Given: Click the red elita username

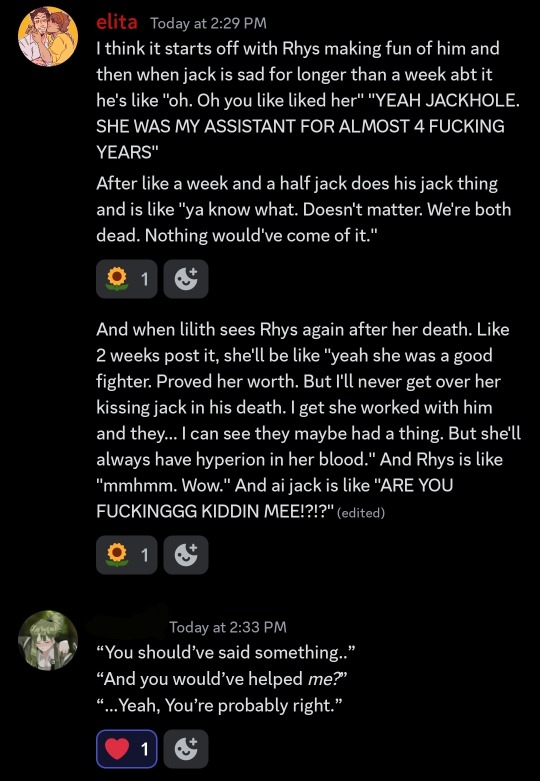Looking at the screenshot, I should tap(117, 22).
